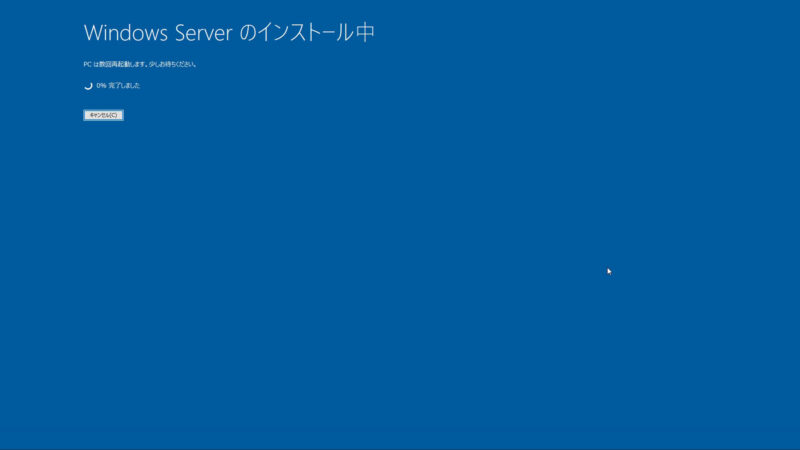Click the のインストール中 heading text
The width and height of the screenshot is (800, 450).
(307, 33)
